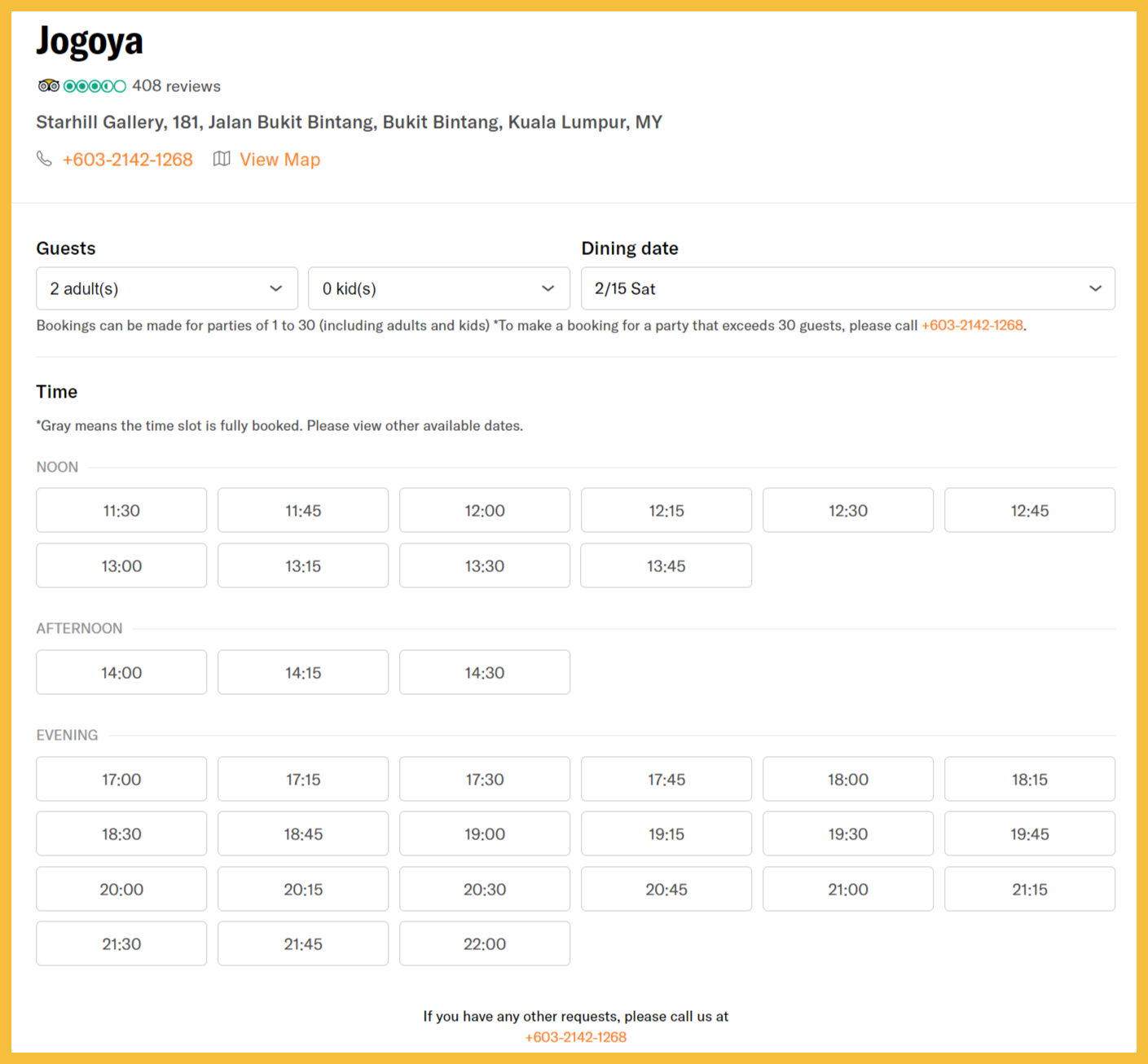The image size is (1148, 1064).
Task: Expand the kids count dropdown
Action: (x=438, y=288)
